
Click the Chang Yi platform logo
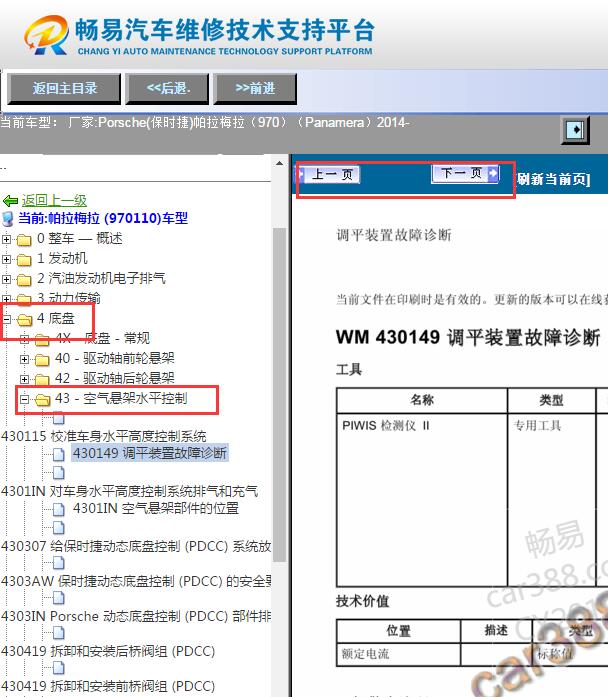(199, 36)
